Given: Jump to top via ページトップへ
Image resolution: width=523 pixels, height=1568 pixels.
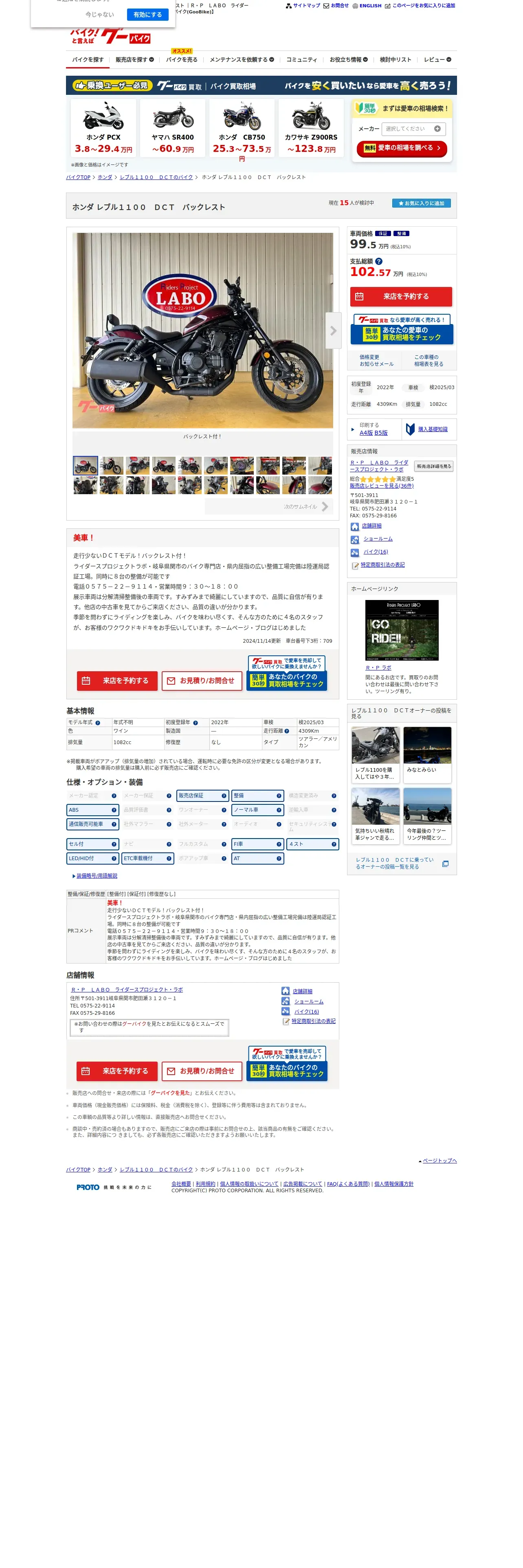Looking at the screenshot, I should point(439,1161).
